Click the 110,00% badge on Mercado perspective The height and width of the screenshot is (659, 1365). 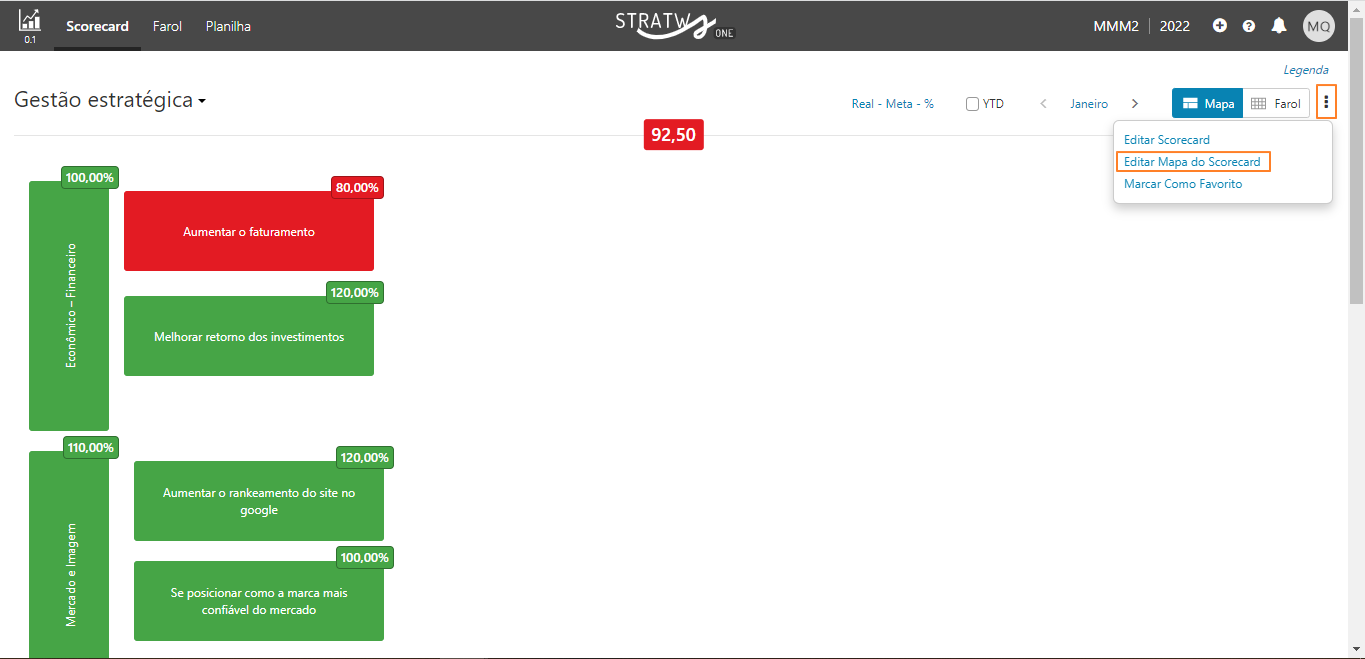click(x=90, y=447)
